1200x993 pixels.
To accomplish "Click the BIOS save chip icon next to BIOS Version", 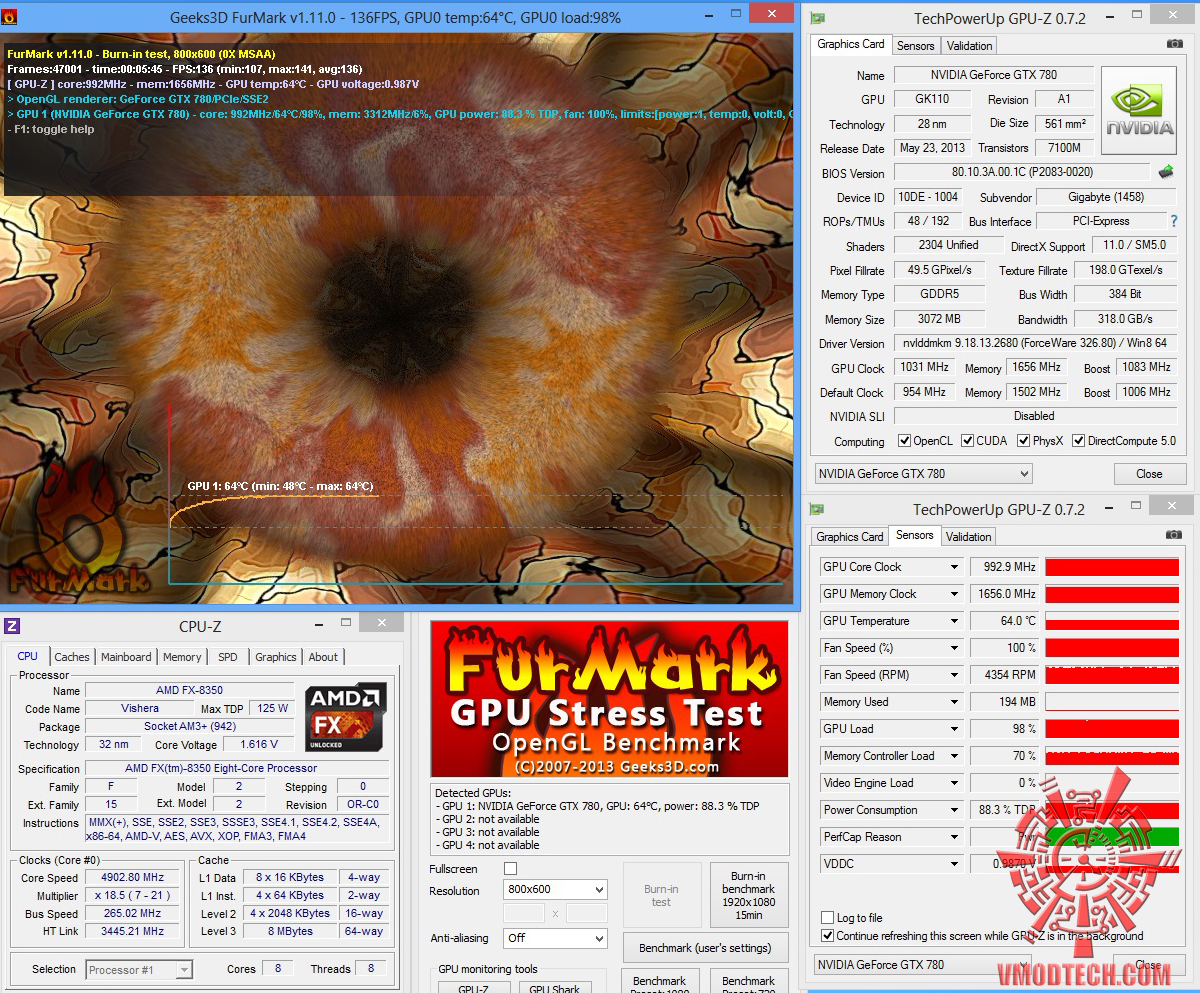I will 1166,172.
